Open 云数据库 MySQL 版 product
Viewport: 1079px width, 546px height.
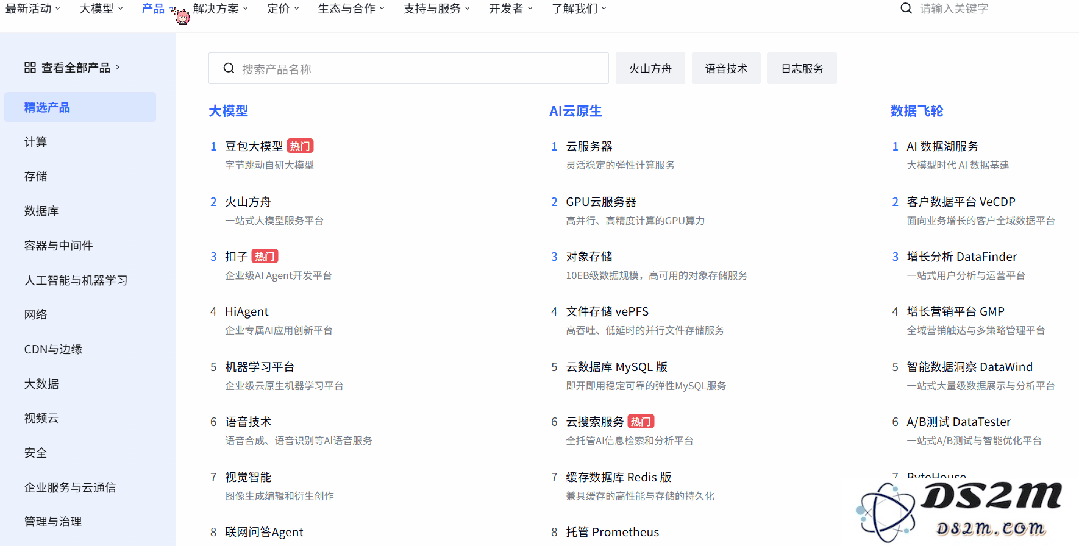pyautogui.click(x=617, y=367)
